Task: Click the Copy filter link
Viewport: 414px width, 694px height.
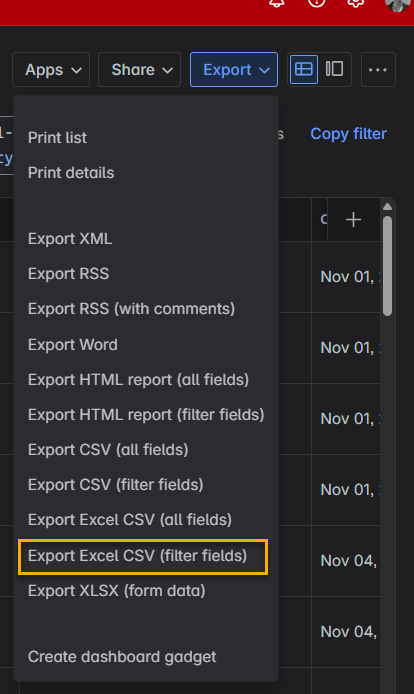Action: (x=348, y=134)
